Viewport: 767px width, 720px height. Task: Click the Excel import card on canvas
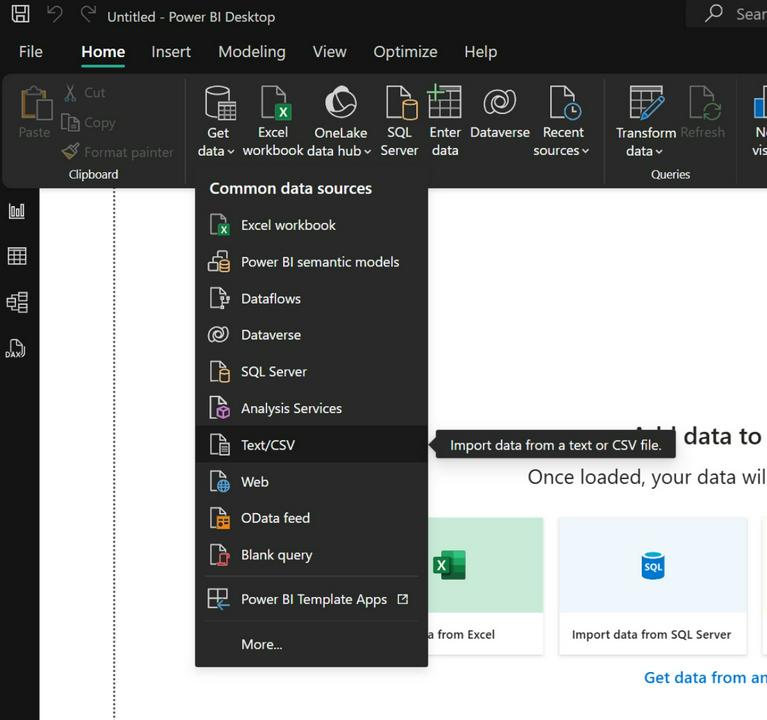coord(485,586)
